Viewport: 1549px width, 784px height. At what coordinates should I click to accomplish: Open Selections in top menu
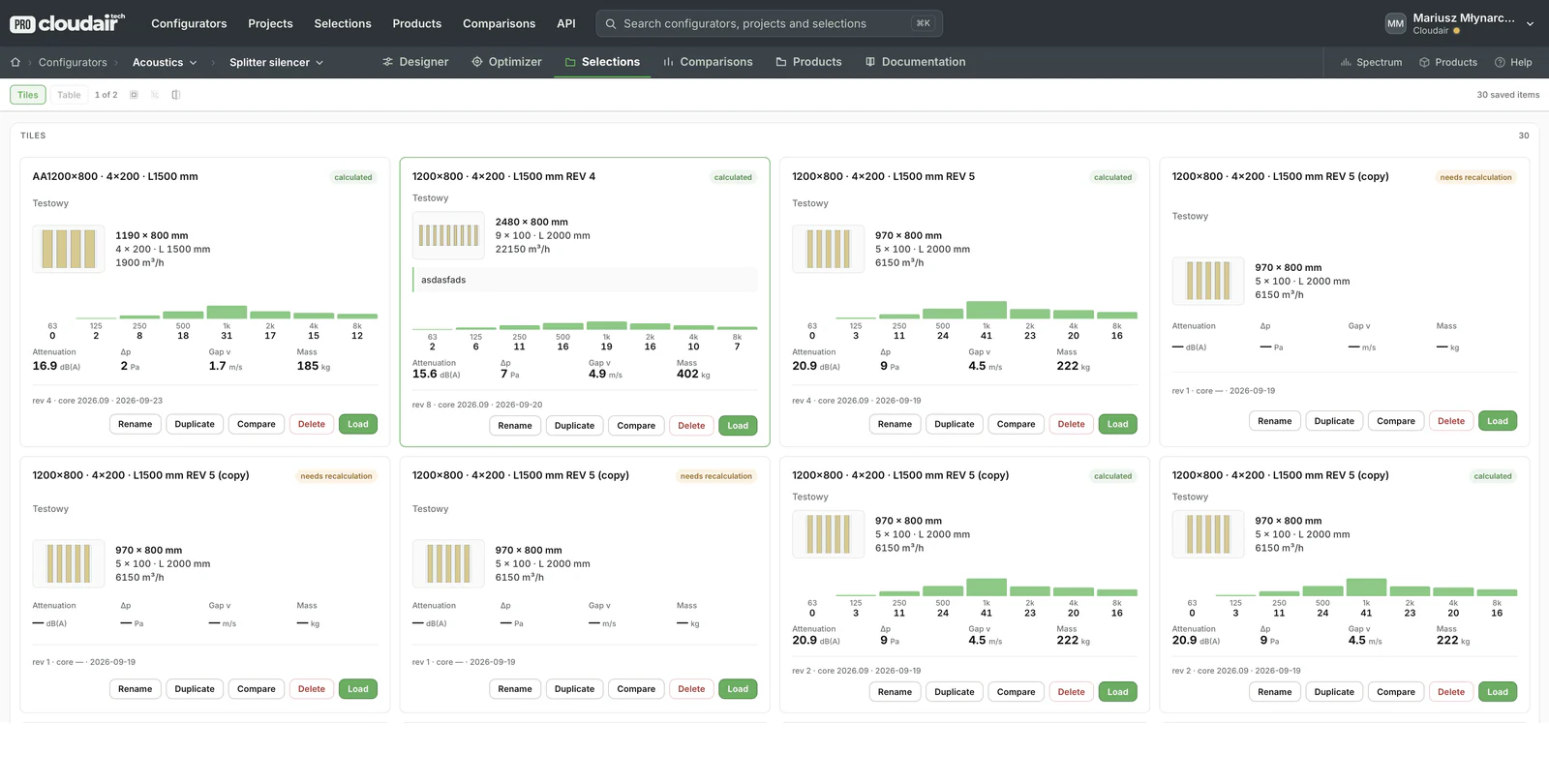[343, 23]
